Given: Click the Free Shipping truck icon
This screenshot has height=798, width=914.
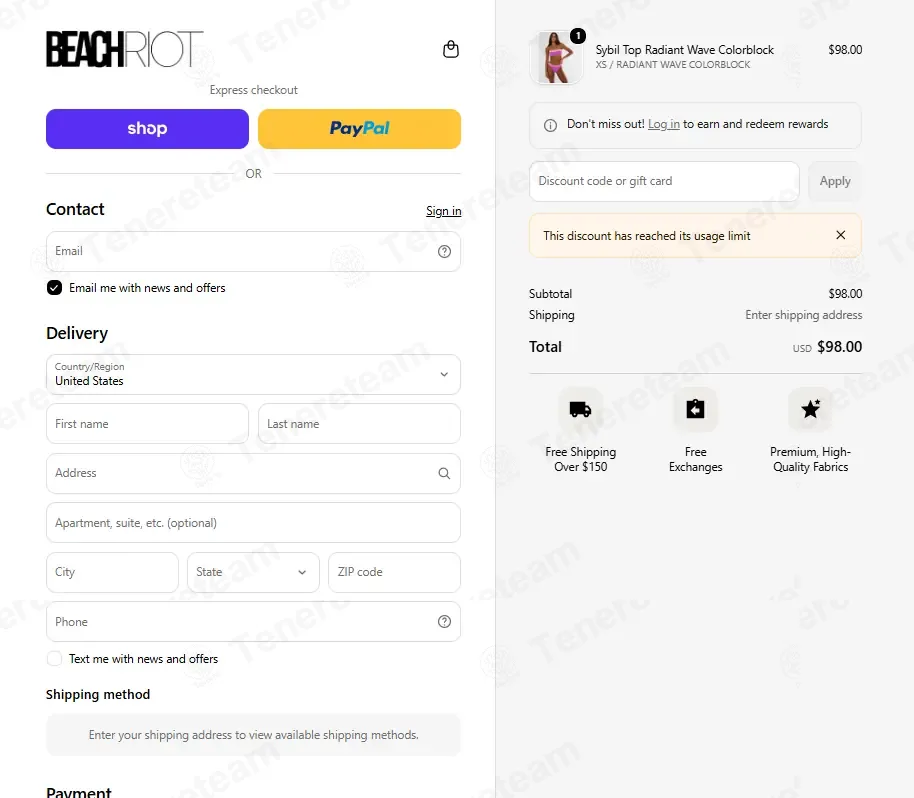Looking at the screenshot, I should tap(581, 409).
